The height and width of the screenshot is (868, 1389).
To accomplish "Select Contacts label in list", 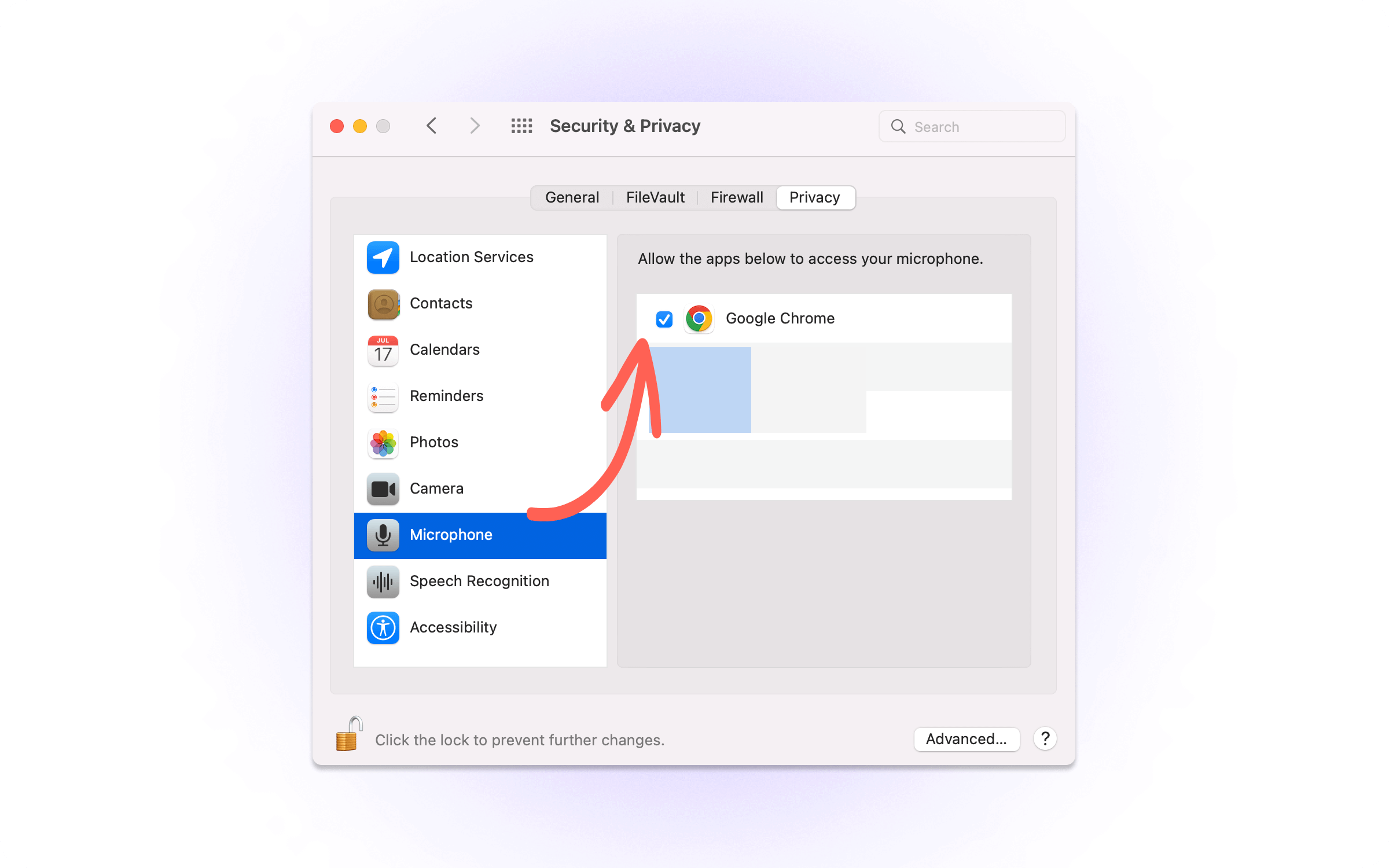I will (x=441, y=303).
